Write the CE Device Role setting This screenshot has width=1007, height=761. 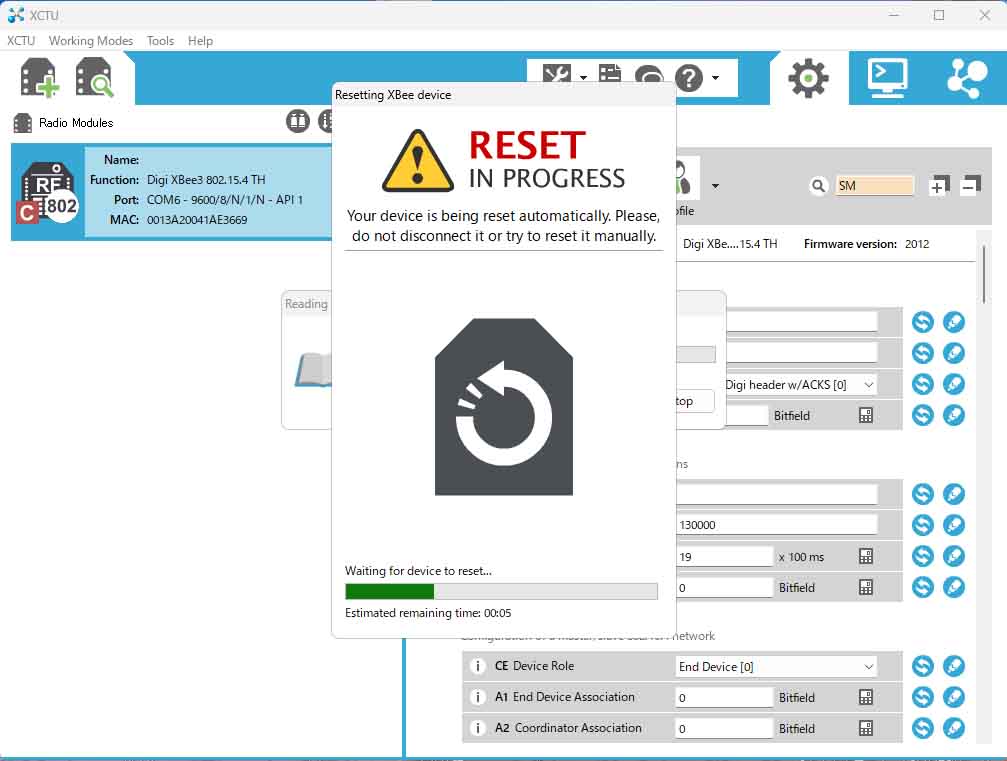954,666
